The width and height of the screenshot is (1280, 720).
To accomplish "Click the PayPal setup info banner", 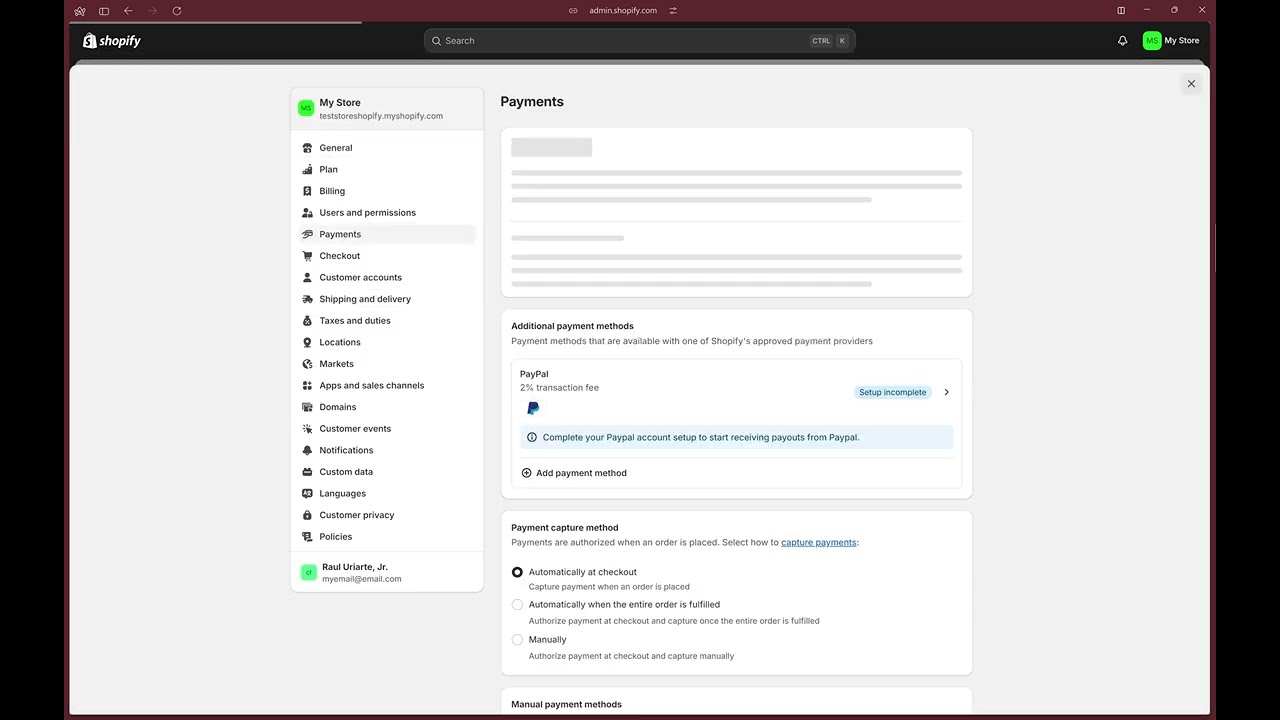I will [737, 437].
